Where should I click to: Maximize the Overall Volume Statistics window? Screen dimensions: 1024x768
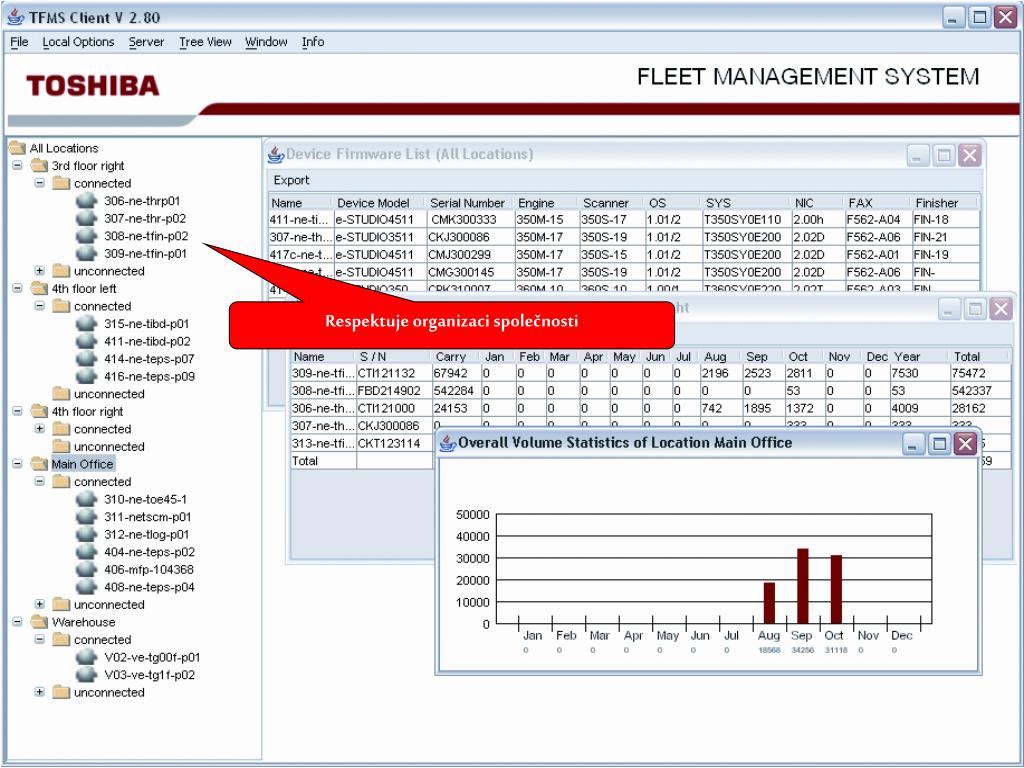(x=939, y=444)
